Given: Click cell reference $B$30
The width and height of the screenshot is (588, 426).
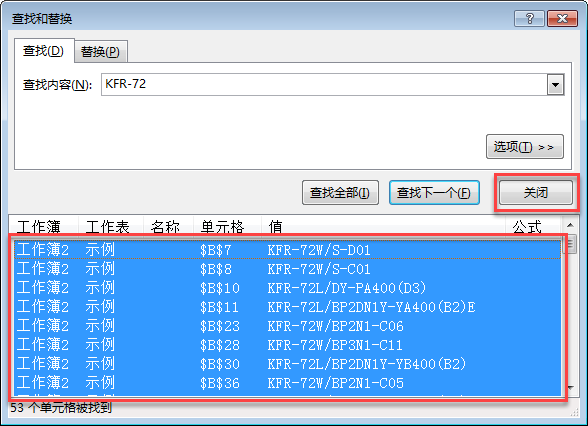Looking at the screenshot, I should (219, 364).
